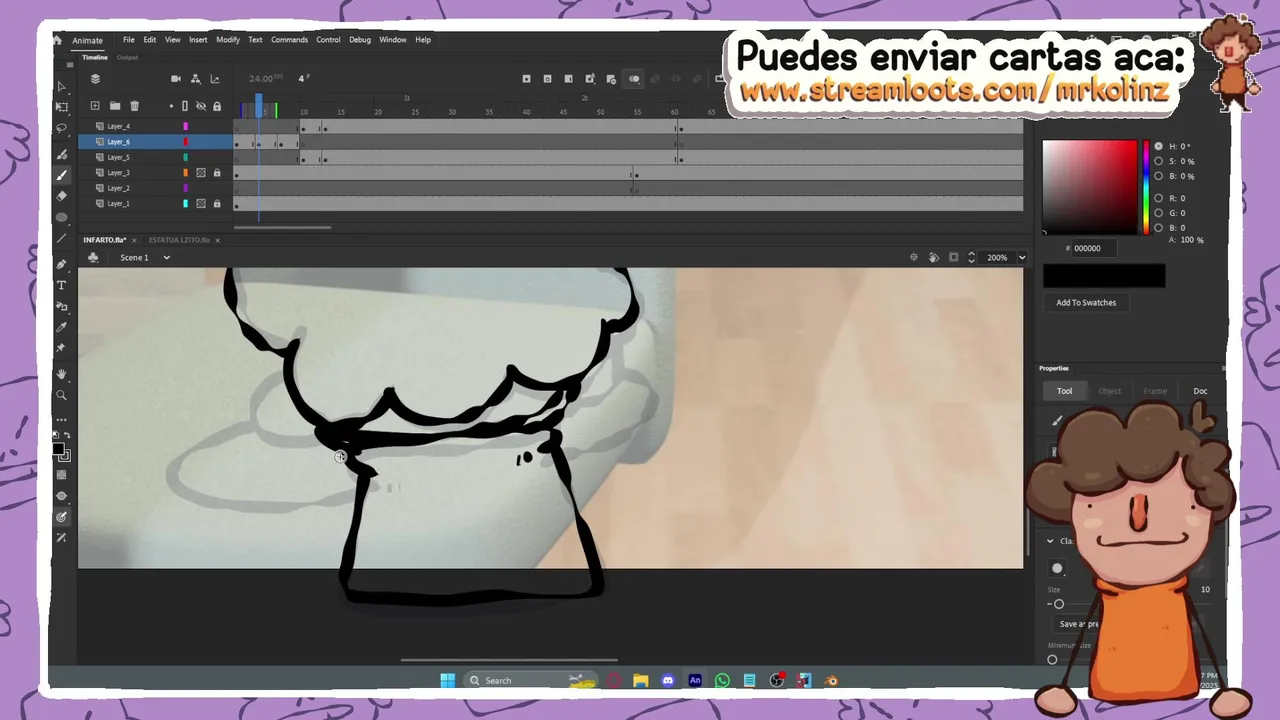The width and height of the screenshot is (1280, 720).
Task: Unlock Layer_3 with its padlock
Action: click(x=217, y=173)
